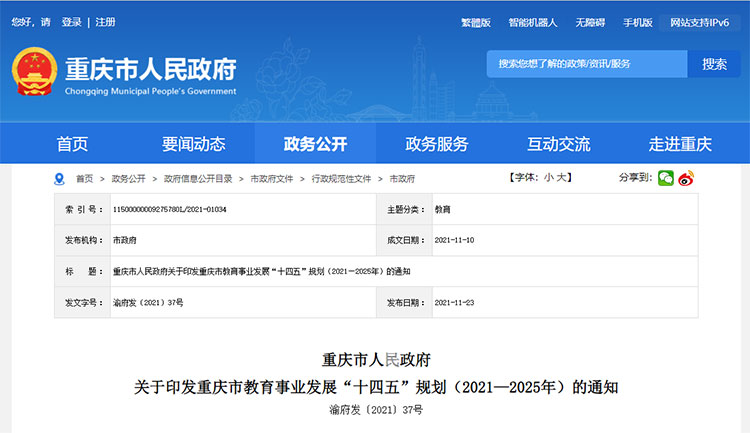Go to the 政务服务 section
Image resolution: width=750 pixels, height=433 pixels.
pos(437,144)
